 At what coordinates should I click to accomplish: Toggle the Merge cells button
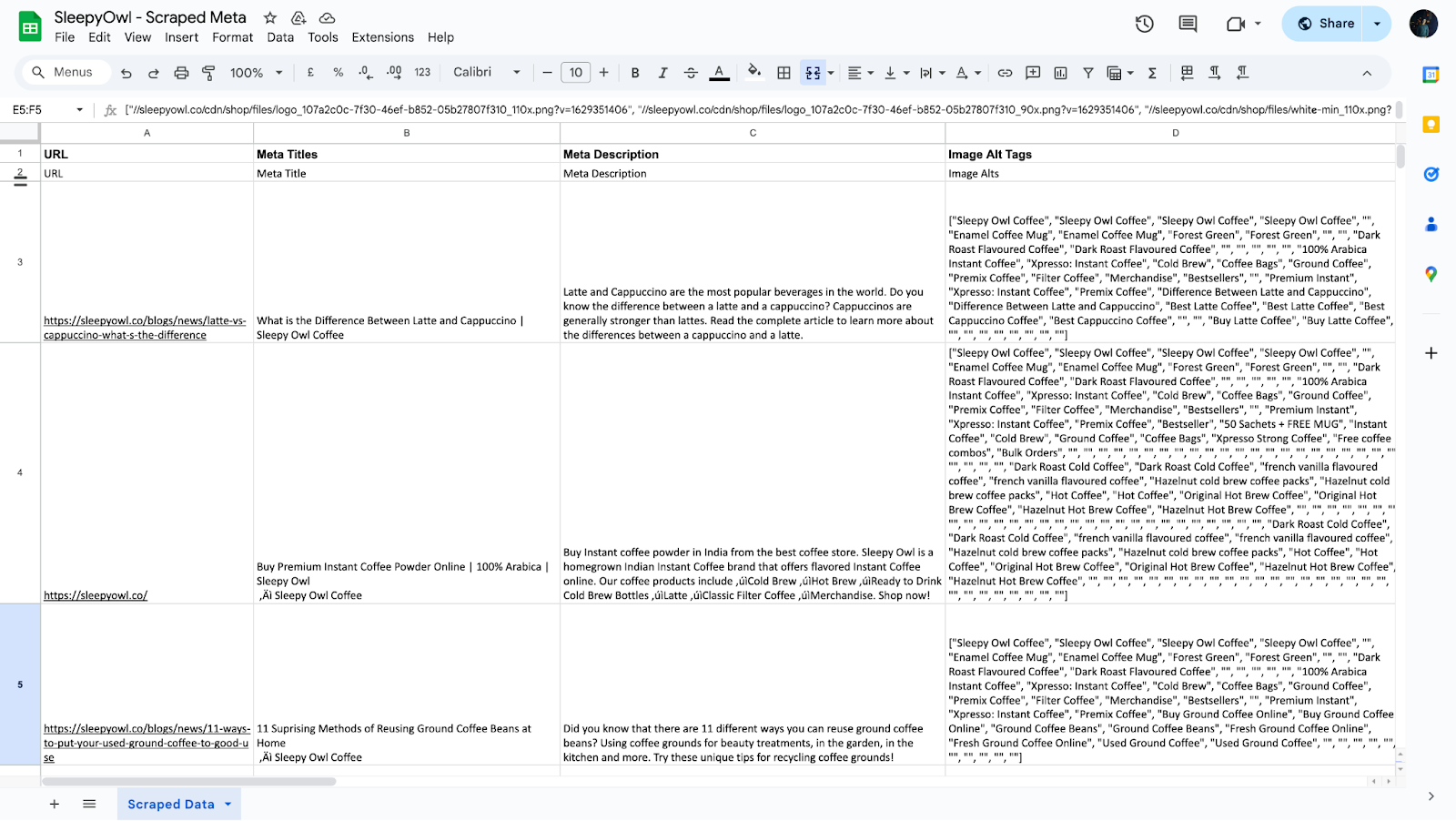(x=813, y=73)
